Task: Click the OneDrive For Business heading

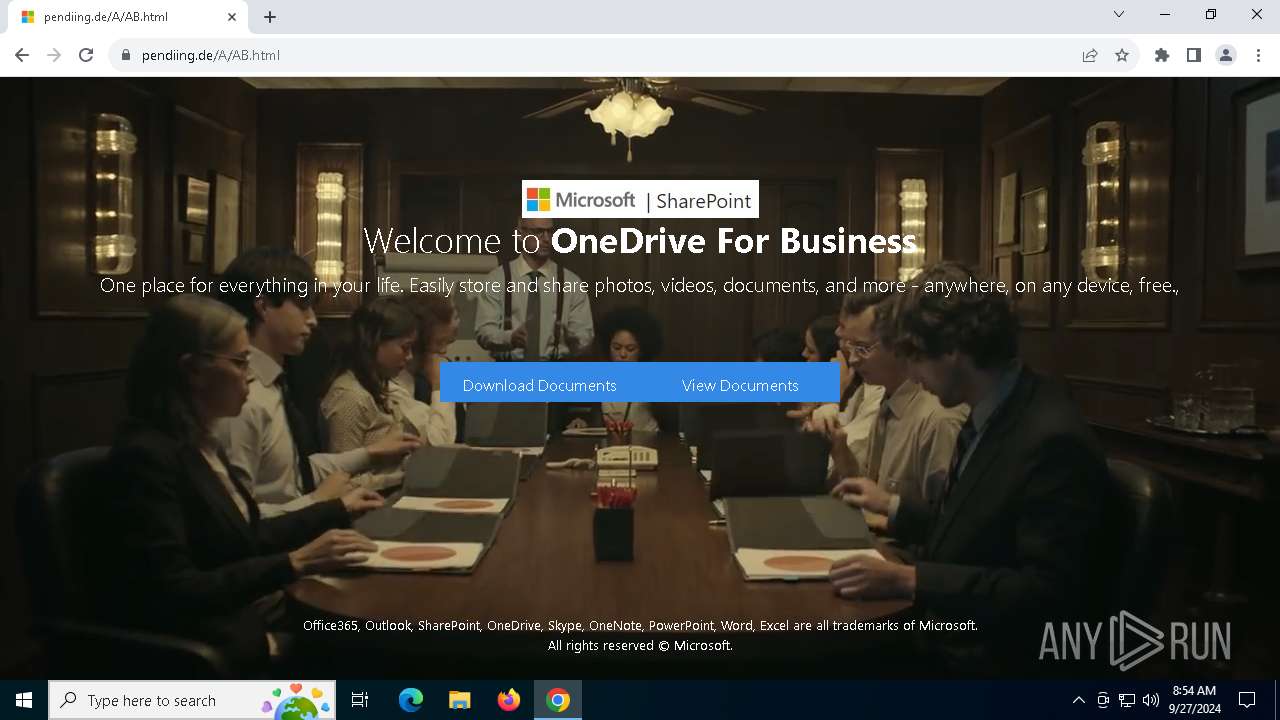Action: point(734,241)
